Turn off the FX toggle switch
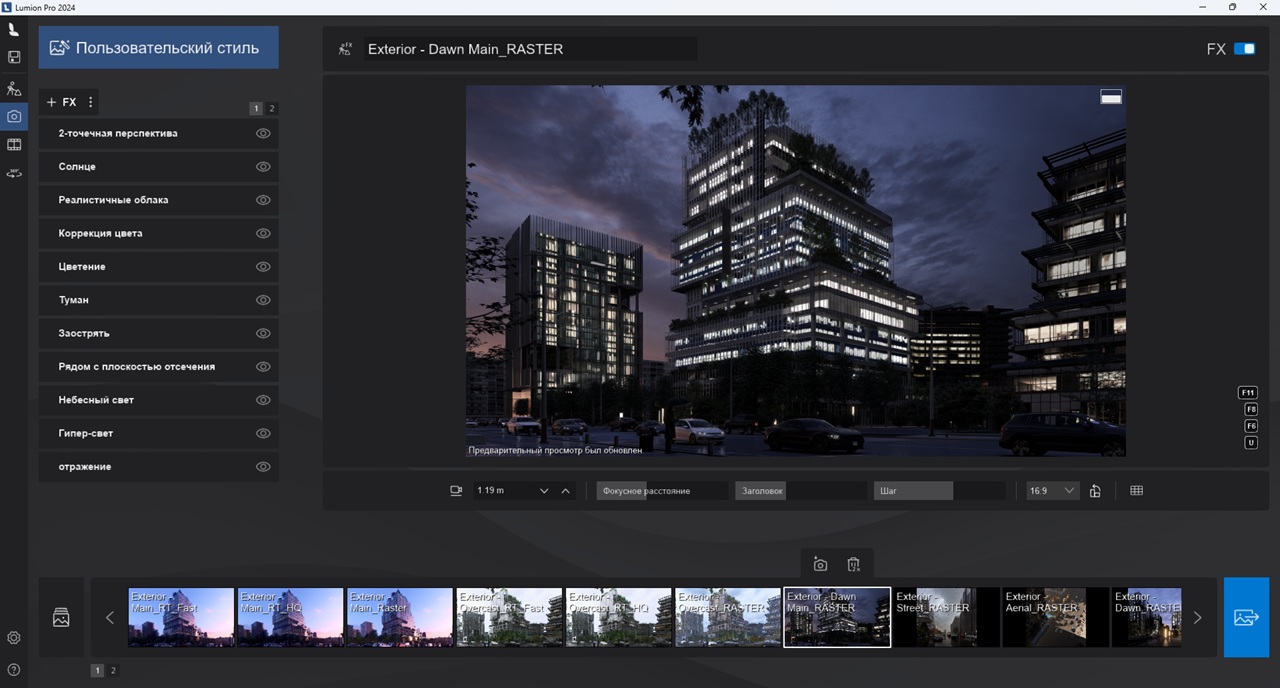The height and width of the screenshot is (688, 1280). click(1244, 49)
